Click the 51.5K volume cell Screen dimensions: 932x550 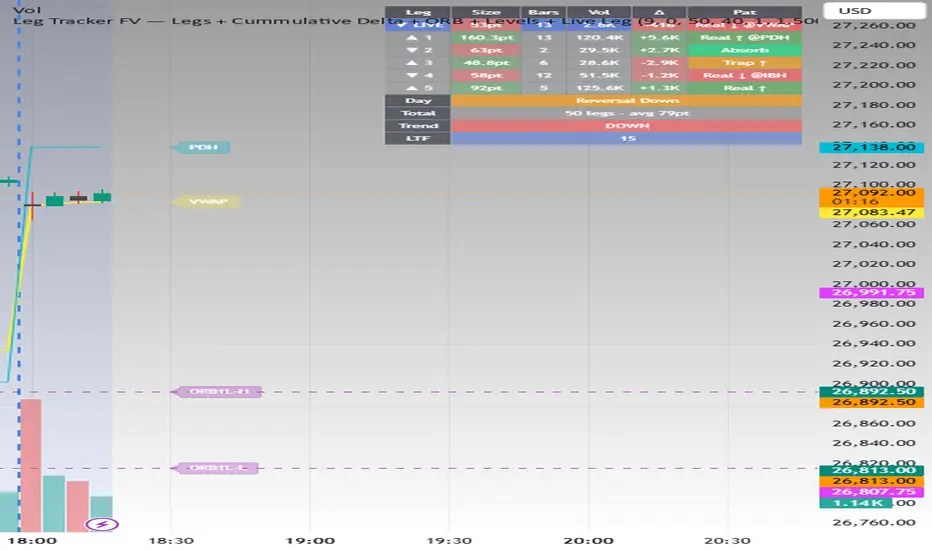coord(599,76)
